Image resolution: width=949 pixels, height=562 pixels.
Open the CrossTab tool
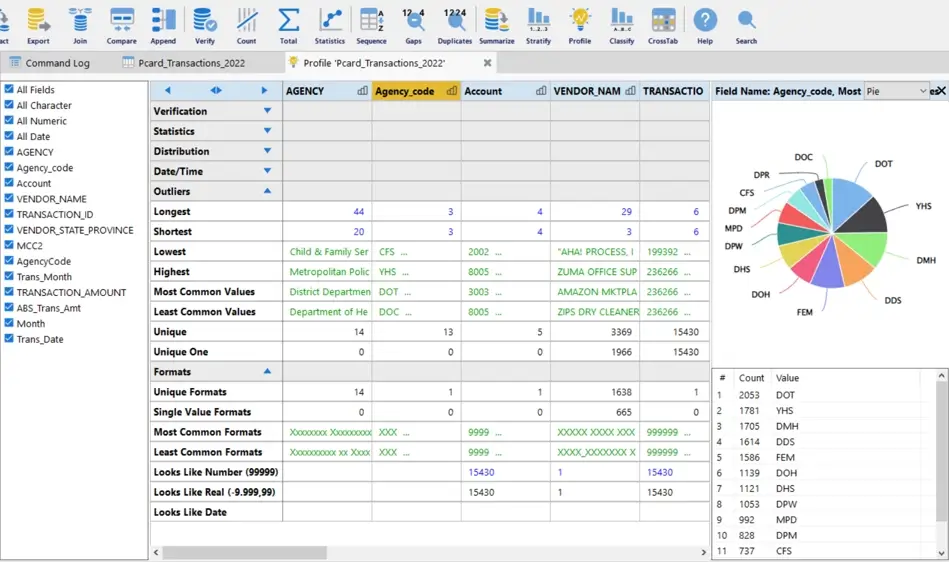point(663,25)
